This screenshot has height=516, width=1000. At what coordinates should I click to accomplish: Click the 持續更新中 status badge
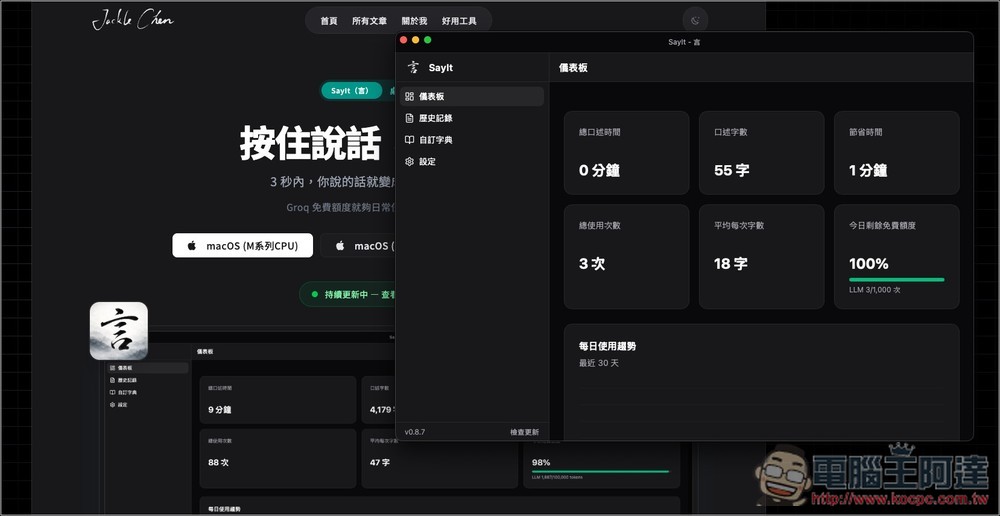coord(348,295)
